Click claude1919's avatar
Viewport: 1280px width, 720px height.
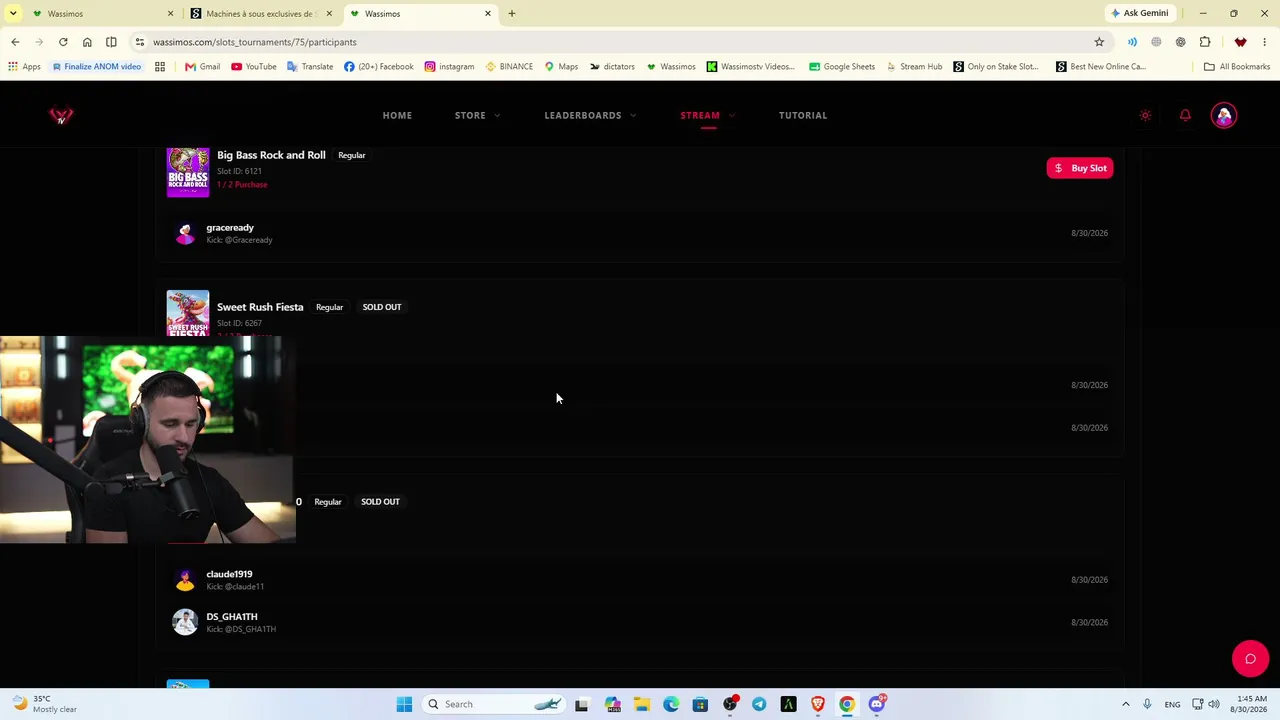(x=185, y=580)
